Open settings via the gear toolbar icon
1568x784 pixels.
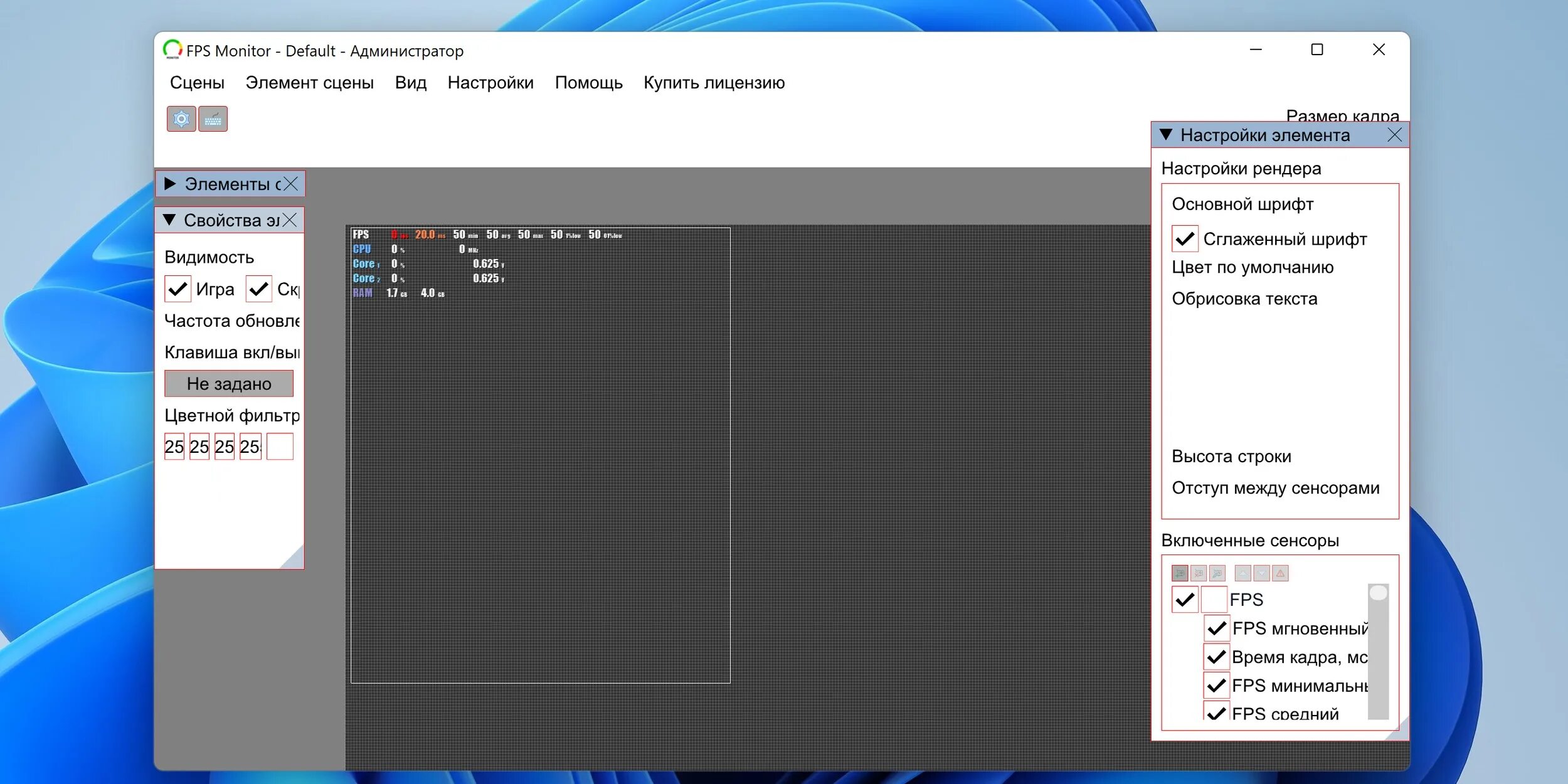[181, 119]
